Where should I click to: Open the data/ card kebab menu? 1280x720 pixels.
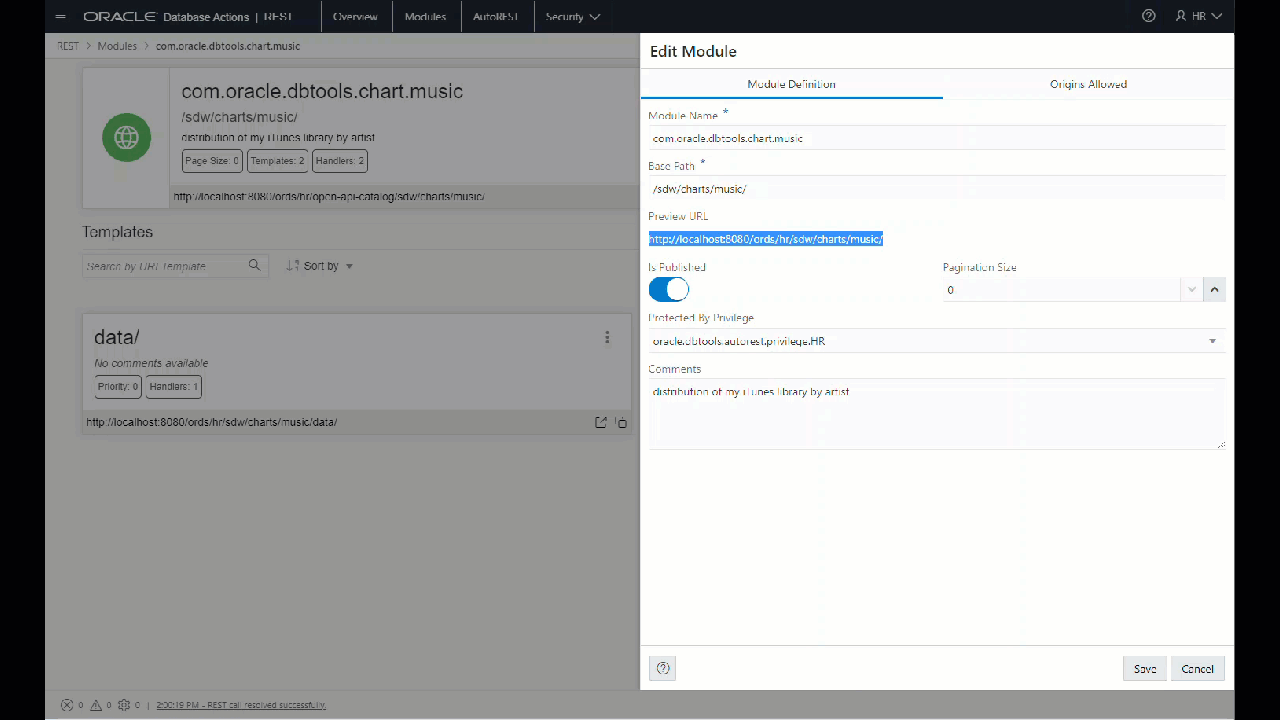point(607,338)
